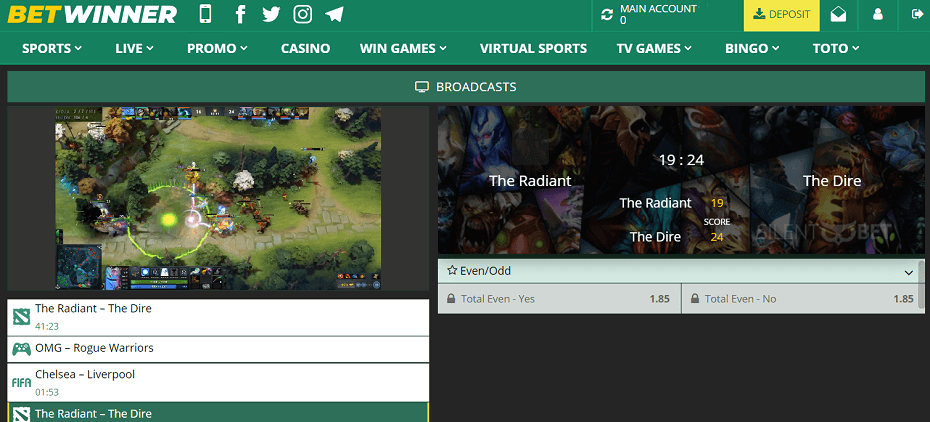Click The Radiant score value 19
930x422 pixels.
point(717,203)
